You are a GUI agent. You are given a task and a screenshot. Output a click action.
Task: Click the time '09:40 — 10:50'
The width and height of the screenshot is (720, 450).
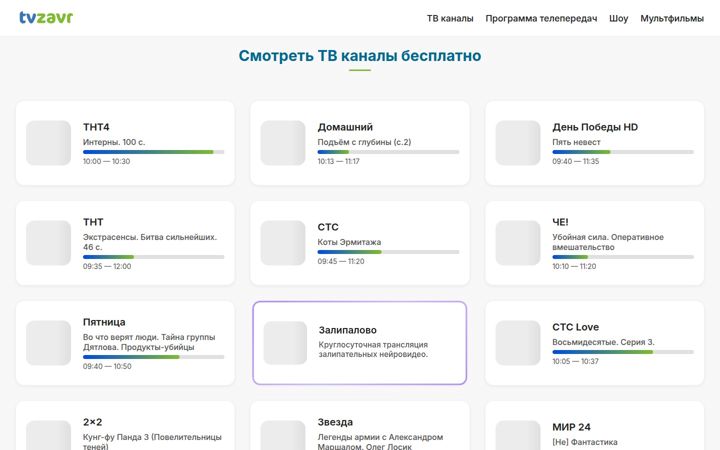(107, 366)
